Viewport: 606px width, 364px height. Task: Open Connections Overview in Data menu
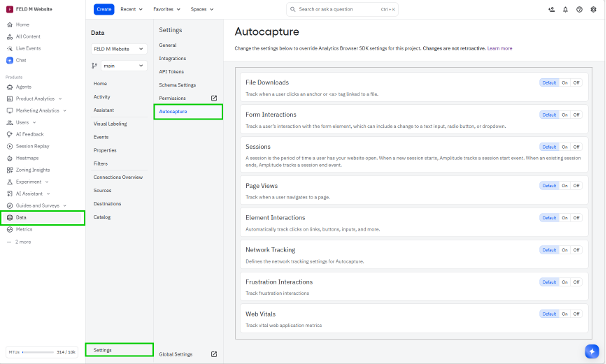[118, 177]
